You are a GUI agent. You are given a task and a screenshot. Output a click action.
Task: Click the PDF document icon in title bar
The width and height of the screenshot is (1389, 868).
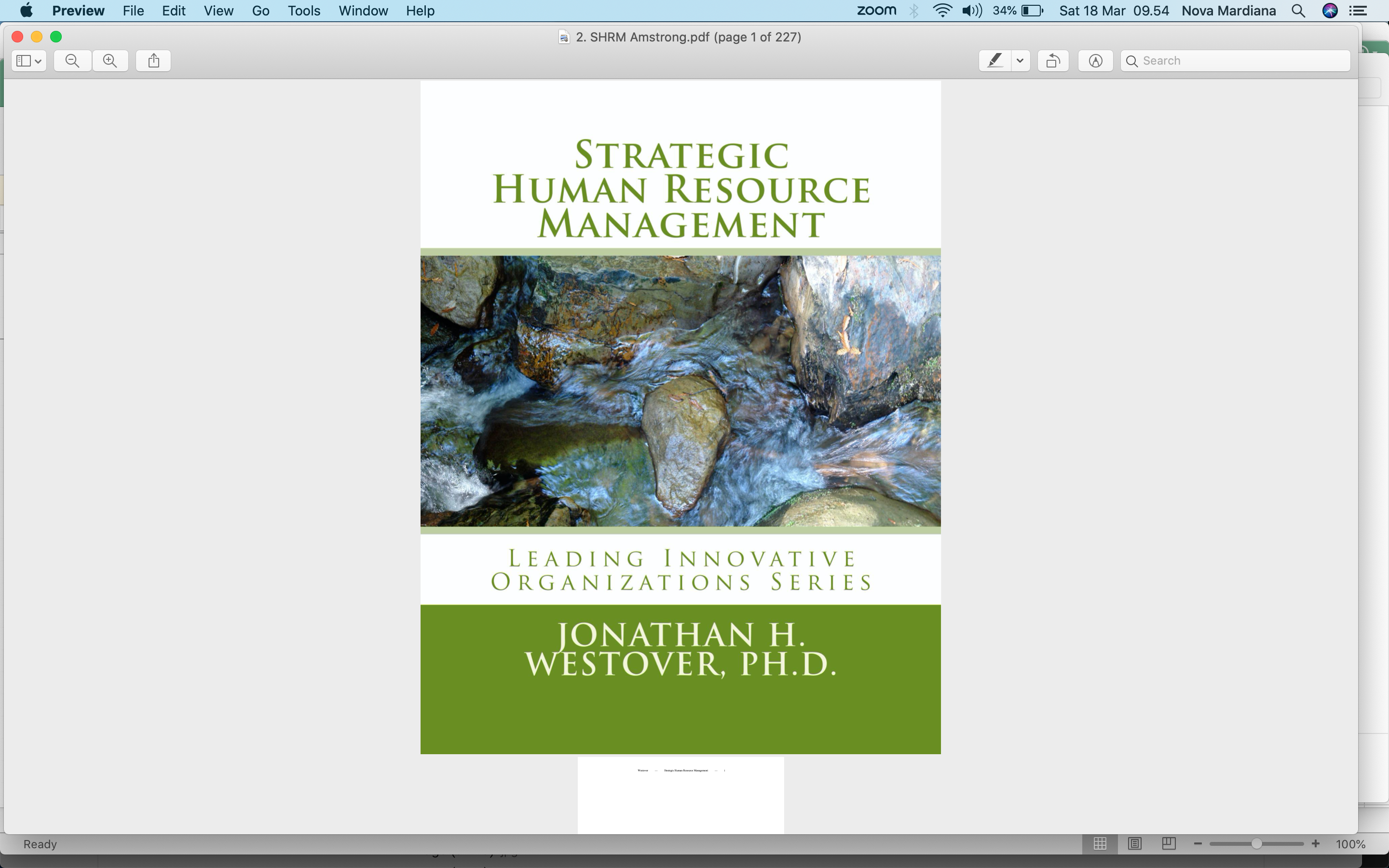[x=564, y=37]
